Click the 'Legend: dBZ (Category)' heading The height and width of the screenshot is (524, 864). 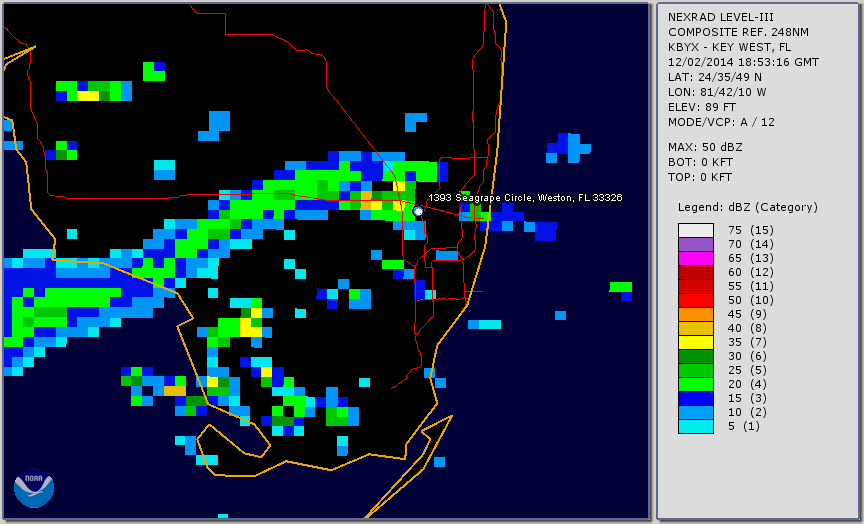tap(748, 207)
